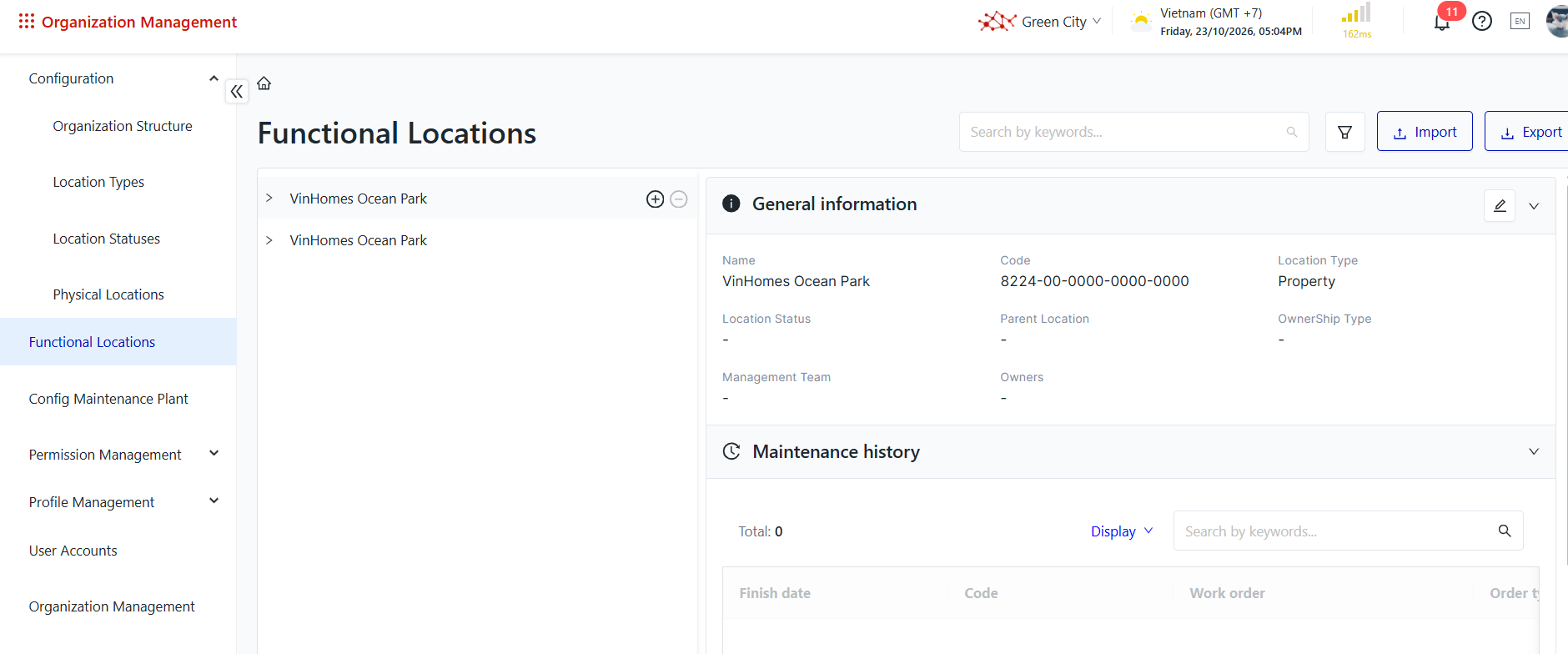Collapse the Maintenance history panel
The height and width of the screenshot is (654, 1568).
[1534, 451]
